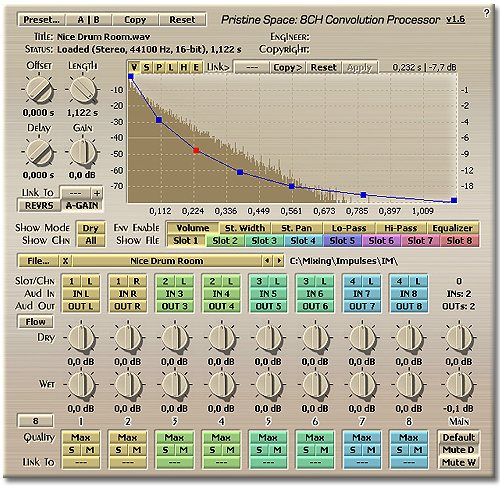Click the plus button beside Link To
Image resolution: width=500 pixels, height=488 pixels.
point(97,193)
